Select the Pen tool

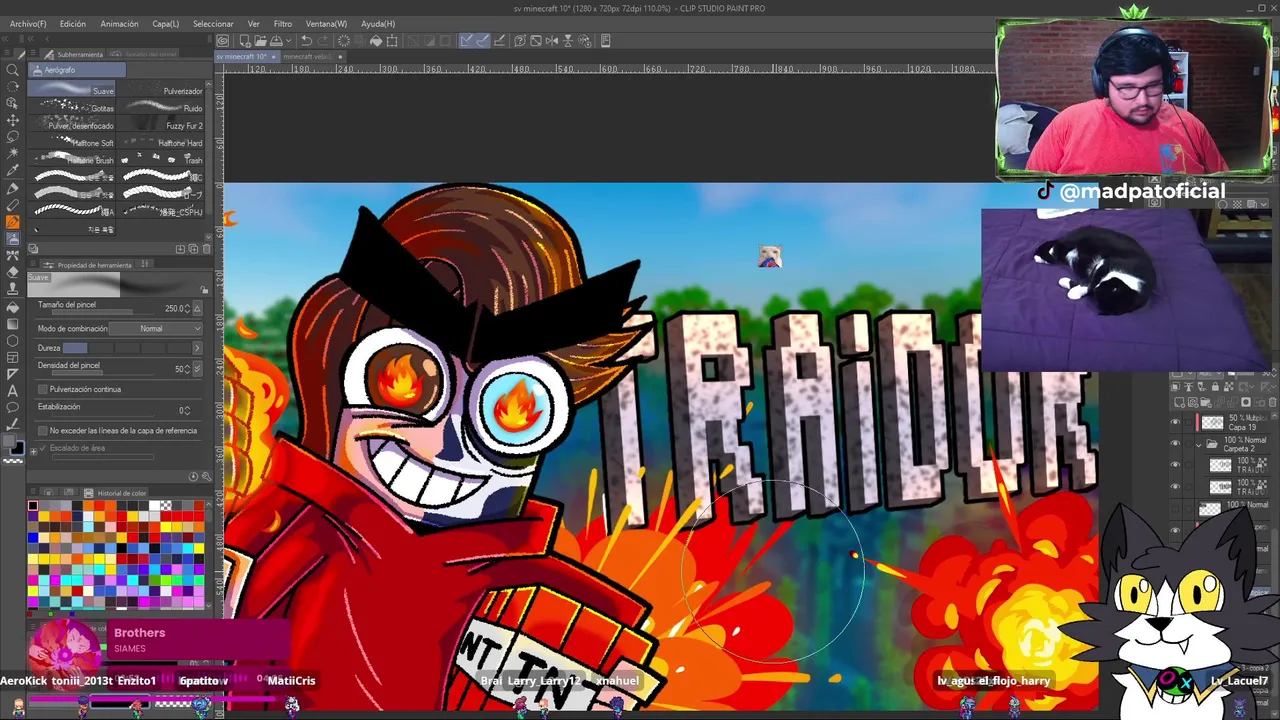click(x=13, y=188)
